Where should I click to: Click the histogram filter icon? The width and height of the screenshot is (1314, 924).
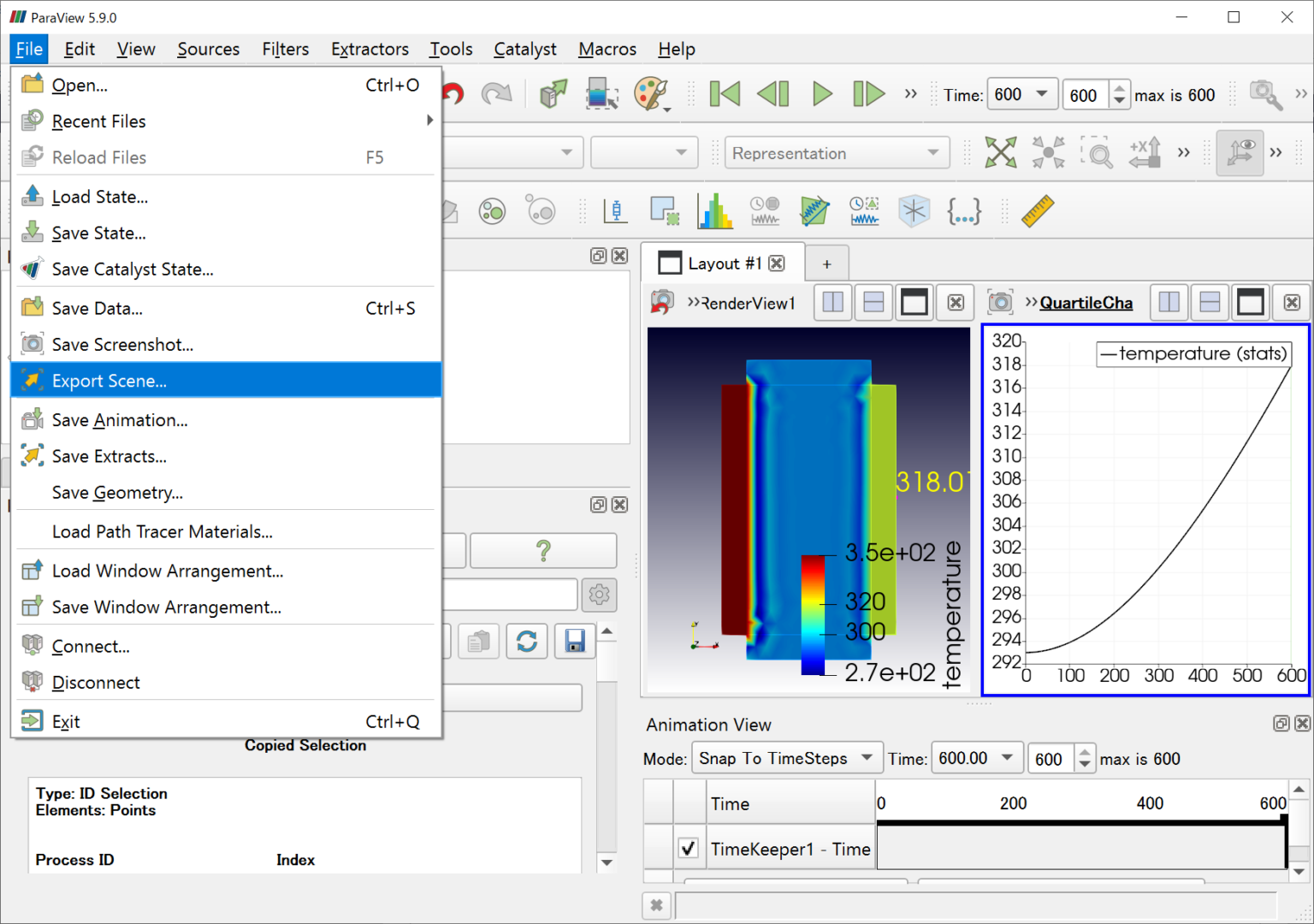coord(714,211)
